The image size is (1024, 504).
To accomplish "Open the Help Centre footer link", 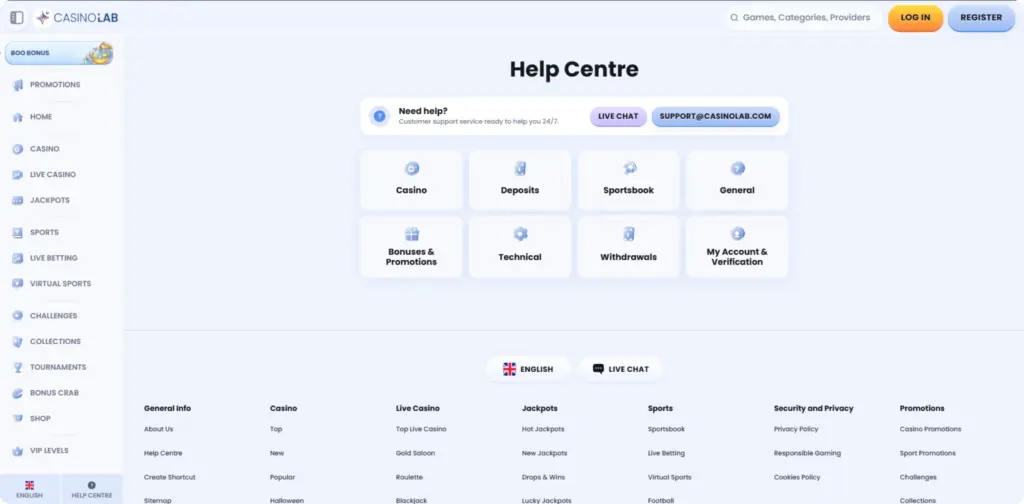I will (x=163, y=453).
